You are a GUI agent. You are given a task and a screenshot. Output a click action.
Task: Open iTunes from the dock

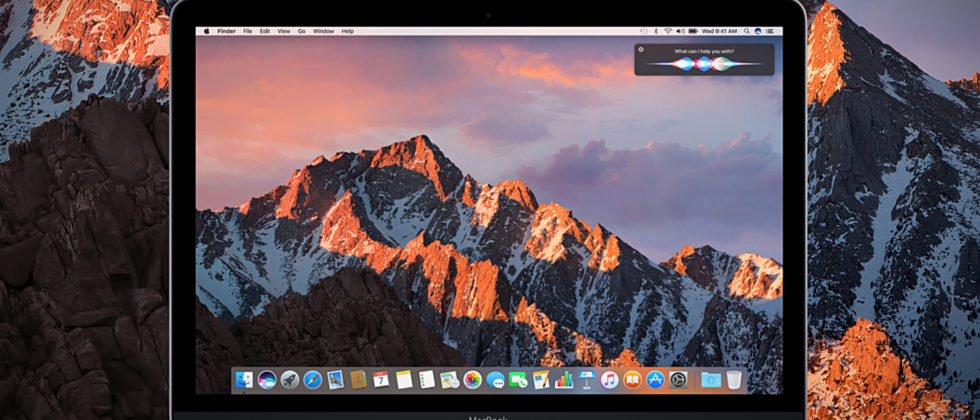609,379
